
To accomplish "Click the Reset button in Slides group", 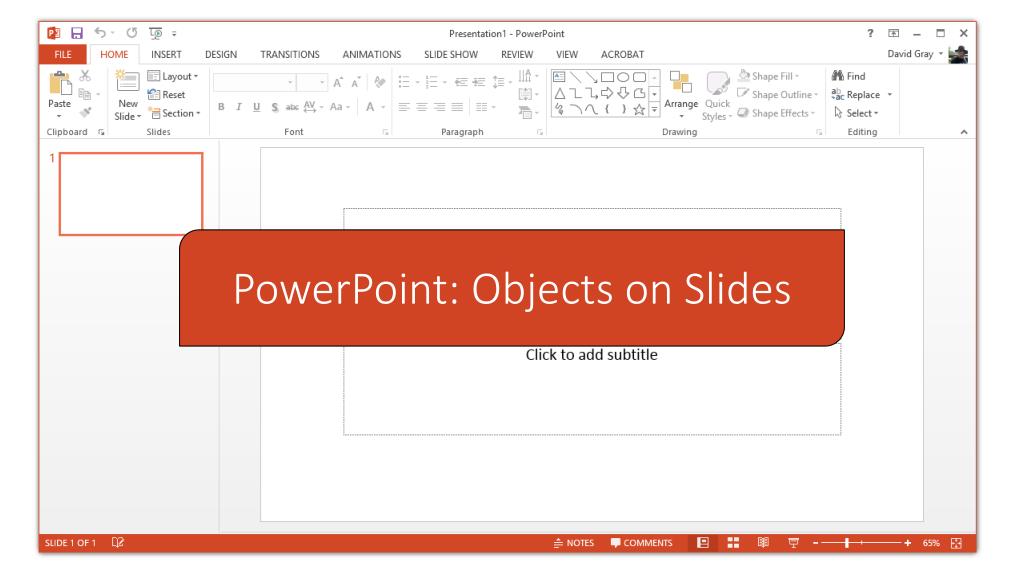I will pos(167,95).
